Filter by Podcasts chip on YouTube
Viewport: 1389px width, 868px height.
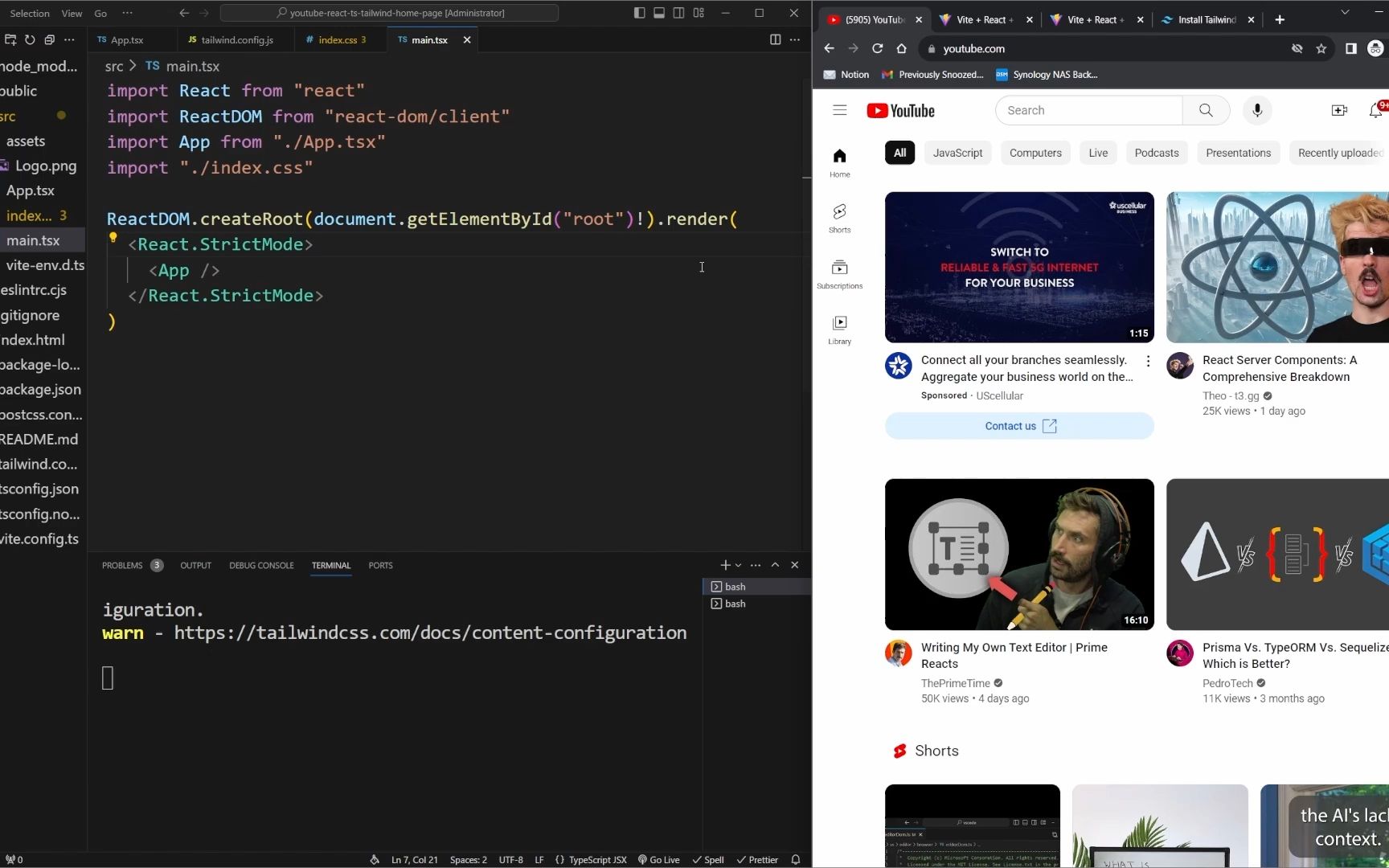pos(1157,153)
